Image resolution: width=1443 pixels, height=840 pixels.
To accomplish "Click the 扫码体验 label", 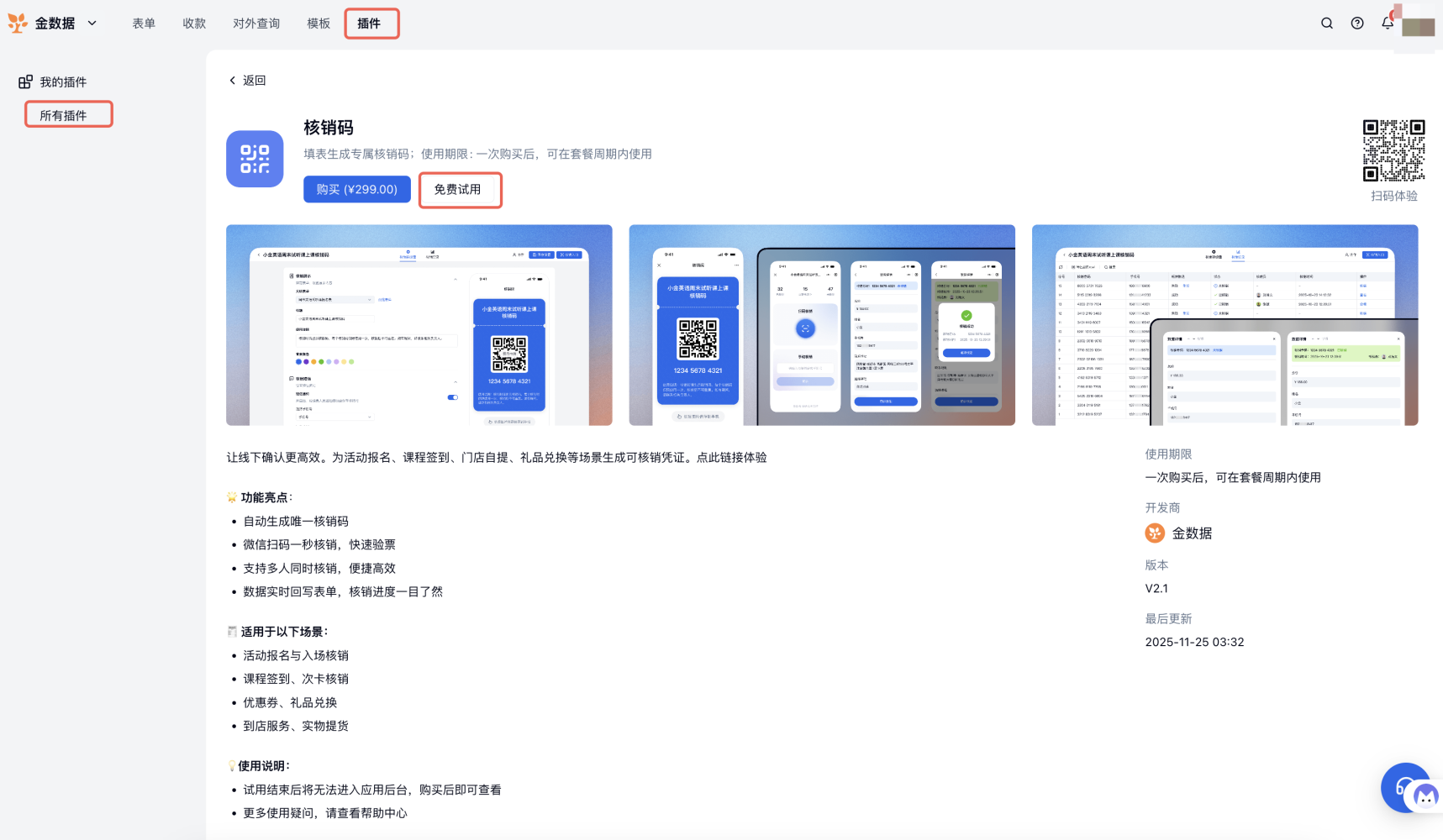I will click(x=1394, y=196).
